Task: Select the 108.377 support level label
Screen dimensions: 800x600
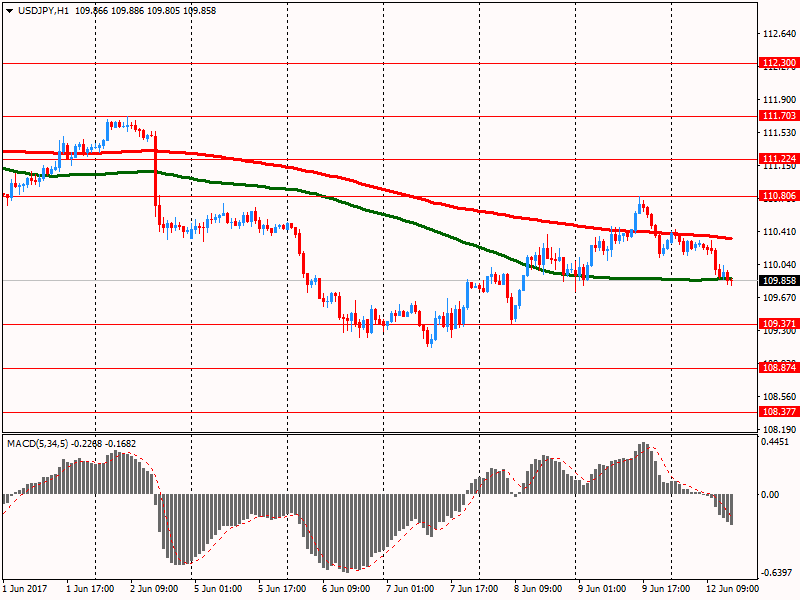Action: (x=779, y=412)
